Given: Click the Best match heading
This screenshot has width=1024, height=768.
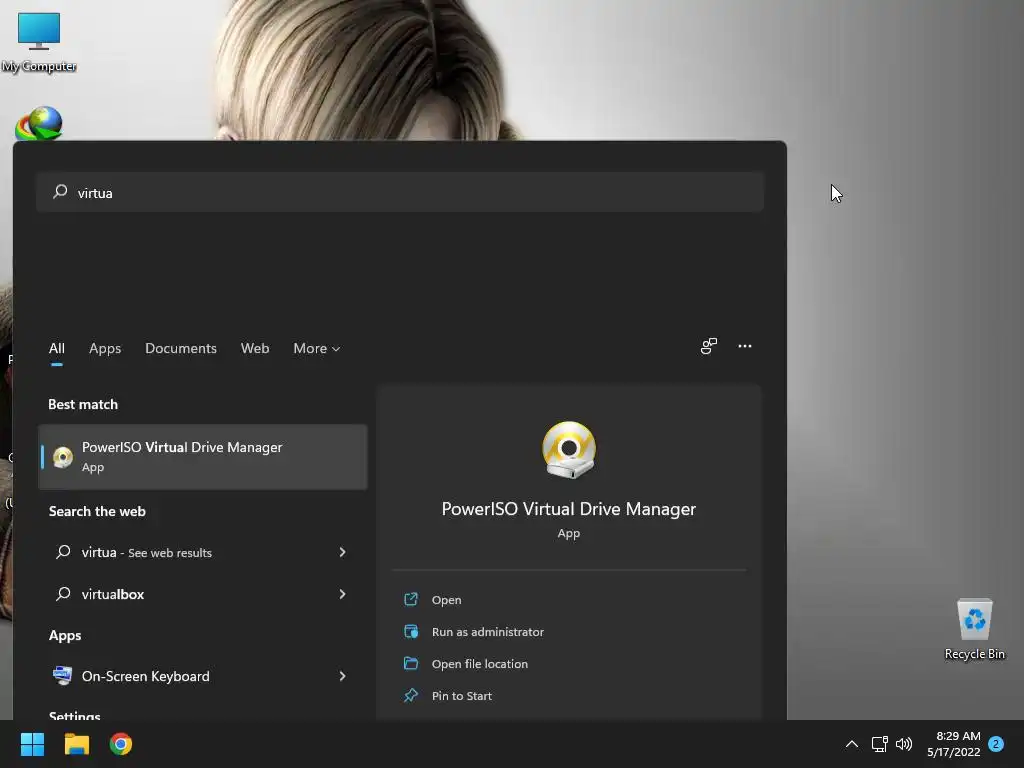Looking at the screenshot, I should tap(83, 404).
